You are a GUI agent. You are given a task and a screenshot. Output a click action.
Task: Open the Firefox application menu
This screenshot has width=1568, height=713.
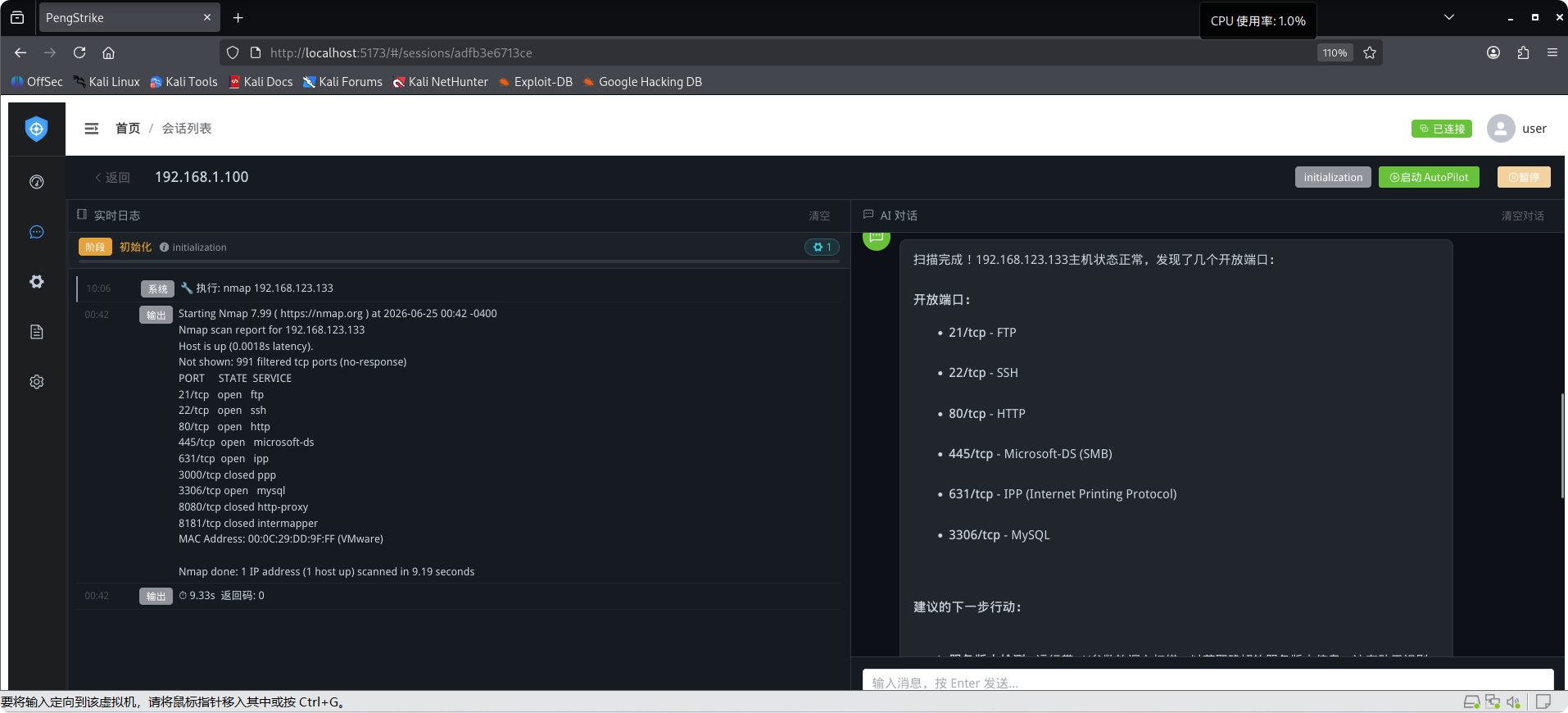(x=1552, y=52)
